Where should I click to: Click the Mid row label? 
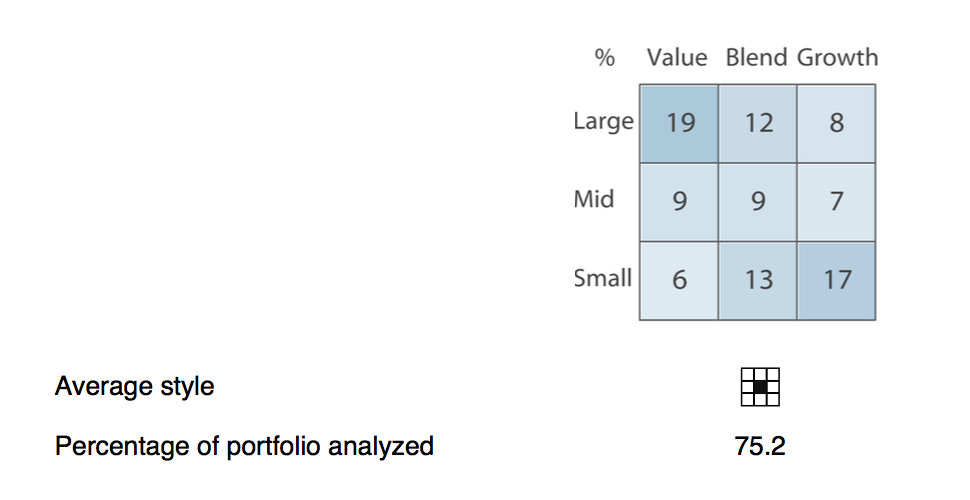coord(594,199)
